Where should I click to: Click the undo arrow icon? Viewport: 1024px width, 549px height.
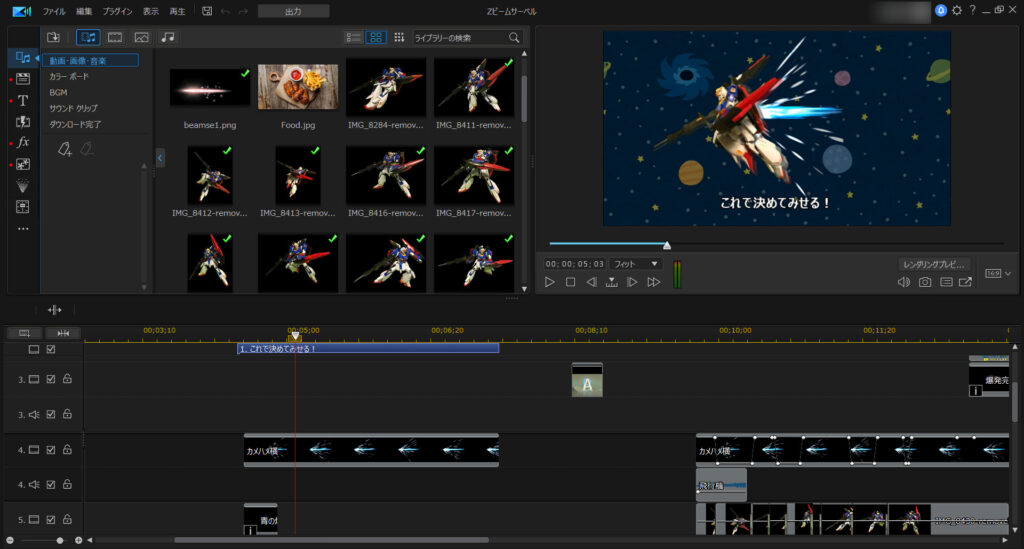pos(225,11)
